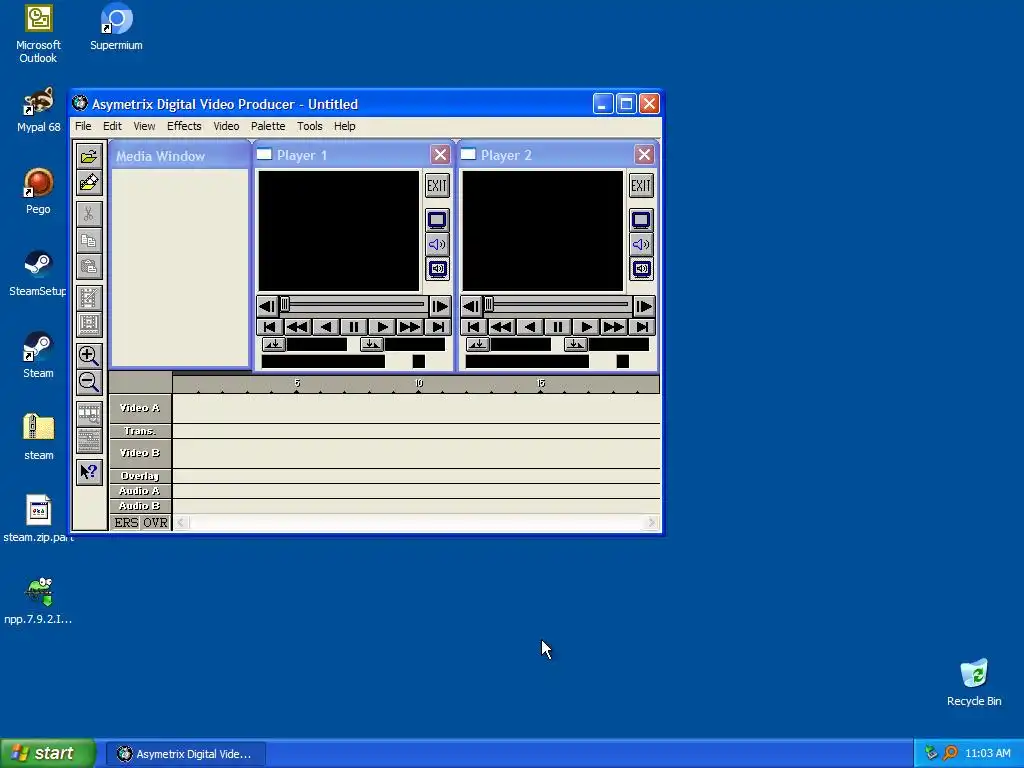Screen dimensions: 1024x768
Task: Jump to end in Player 1
Action: (x=438, y=327)
